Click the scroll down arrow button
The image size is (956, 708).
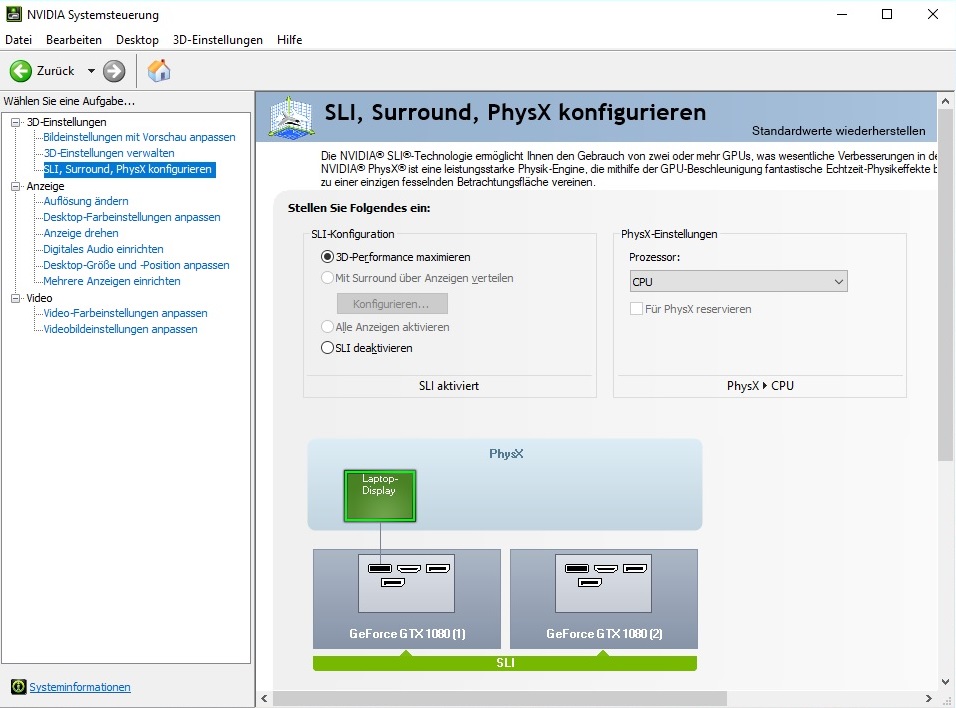click(x=945, y=682)
